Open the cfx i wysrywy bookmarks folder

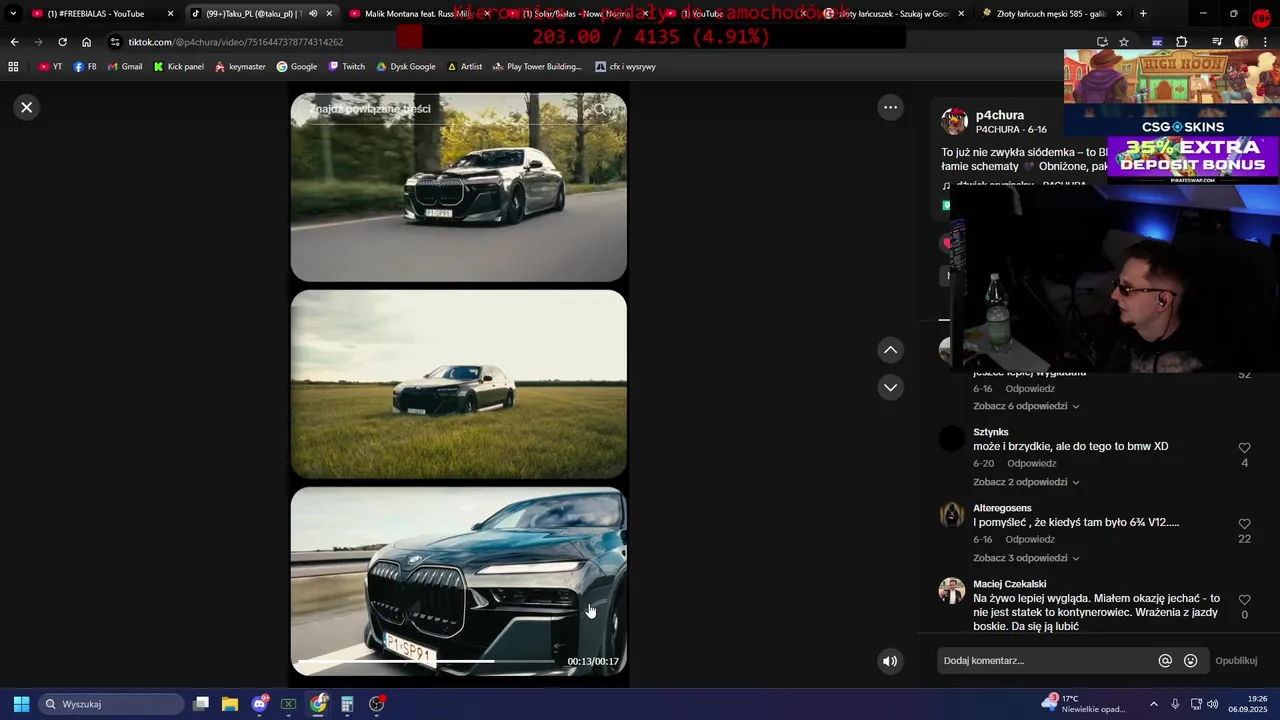coord(625,67)
